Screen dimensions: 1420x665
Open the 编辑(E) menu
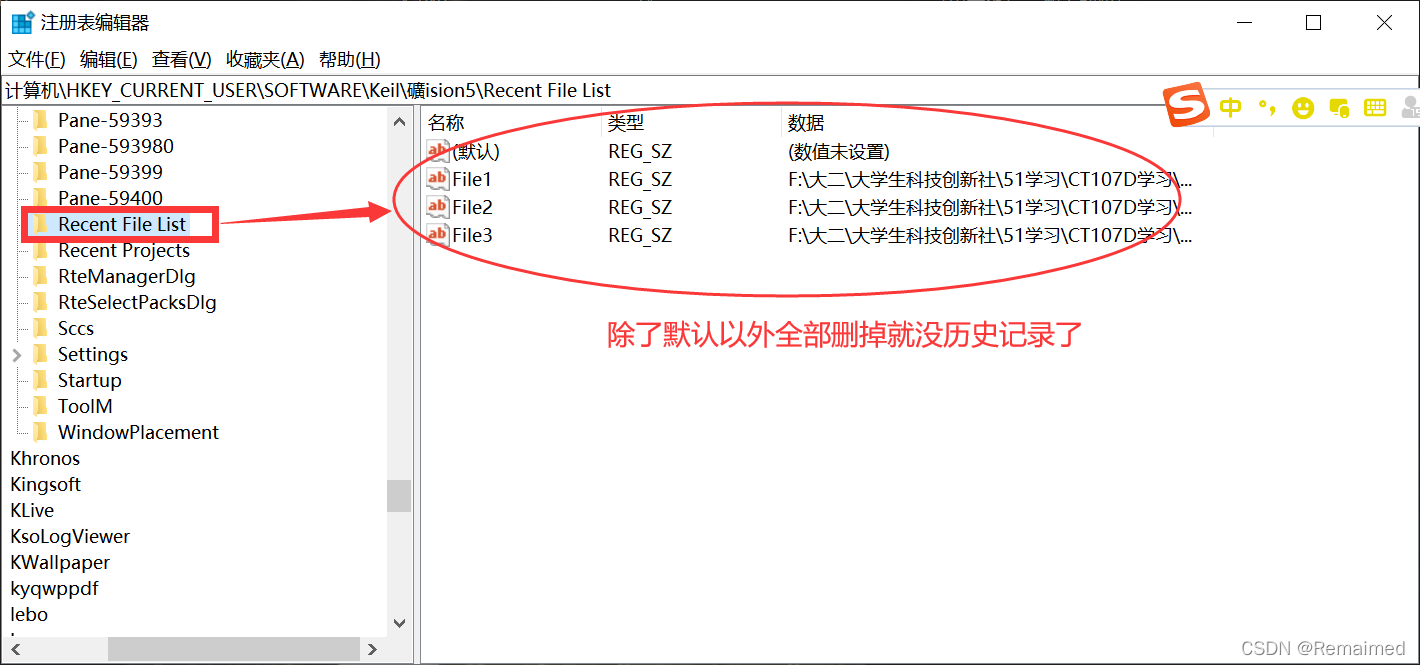point(109,60)
